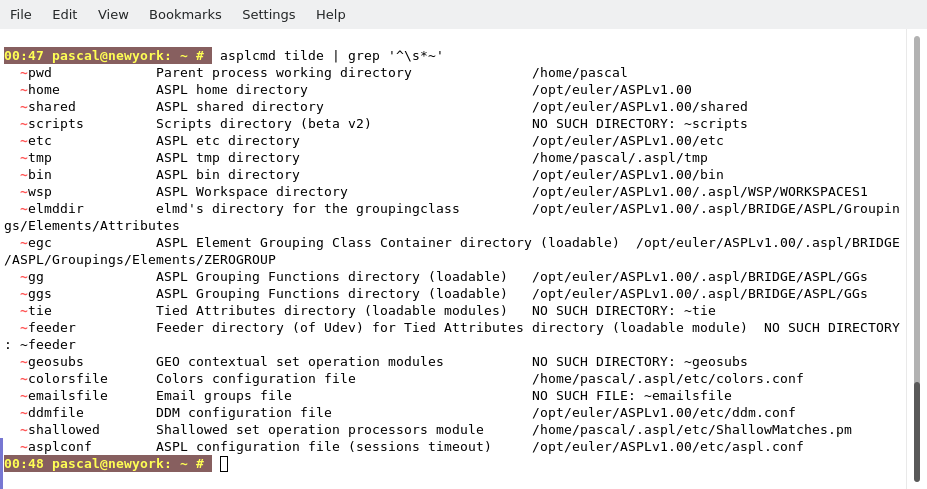This screenshot has width=927, height=489.
Task: Click the empty scrollbar track above handle
Action: (x=916, y=200)
